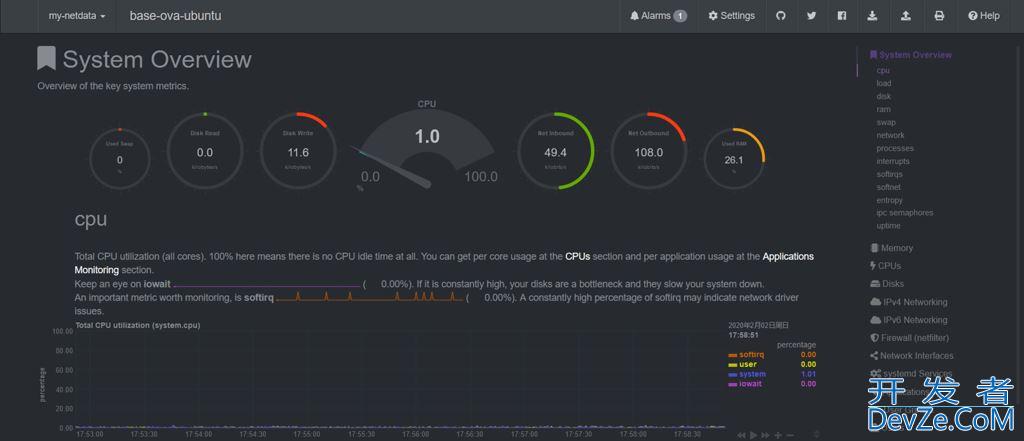Click the Used RAM gauge

(734, 157)
